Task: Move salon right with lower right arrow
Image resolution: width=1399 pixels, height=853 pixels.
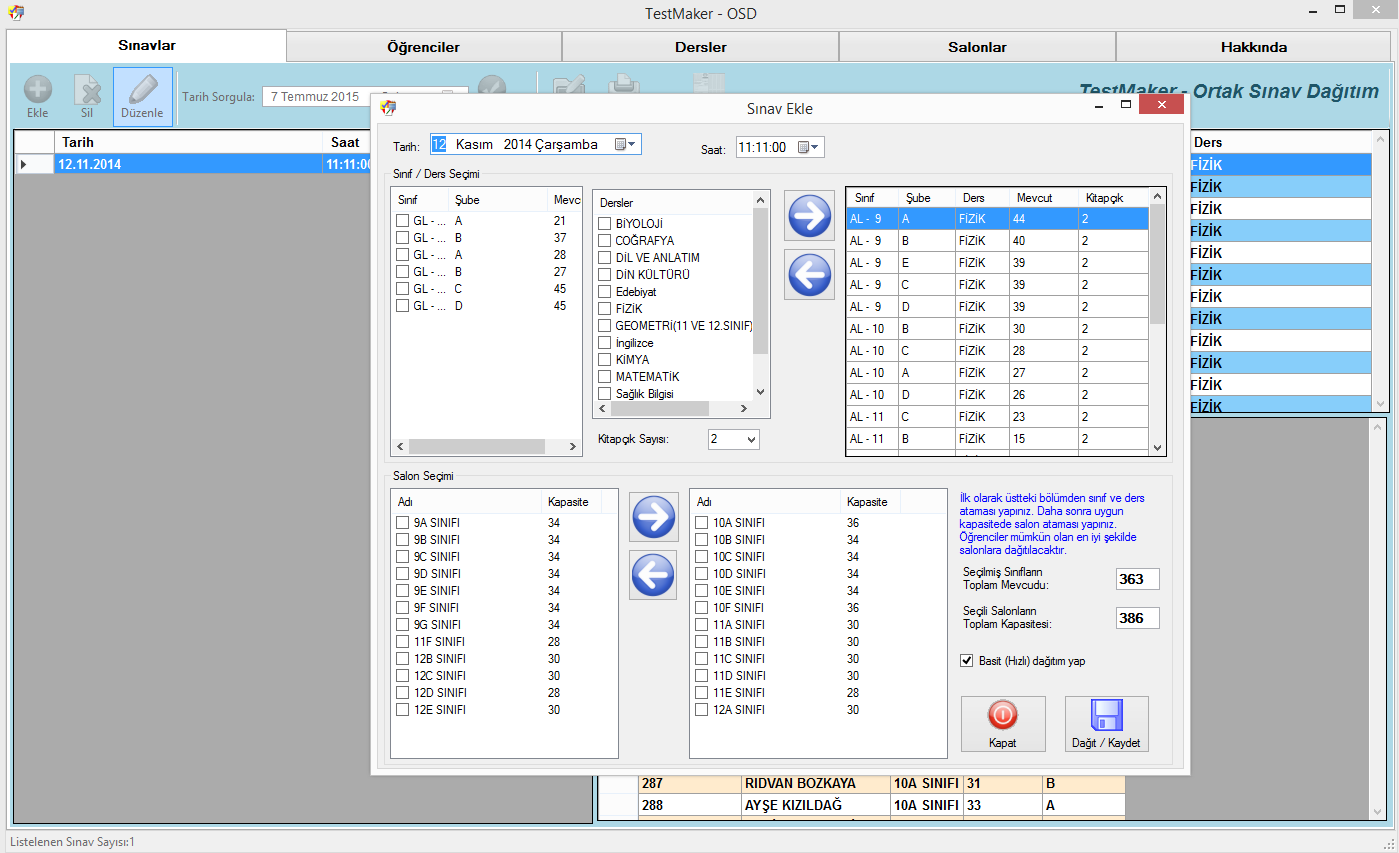Action: coord(653,516)
